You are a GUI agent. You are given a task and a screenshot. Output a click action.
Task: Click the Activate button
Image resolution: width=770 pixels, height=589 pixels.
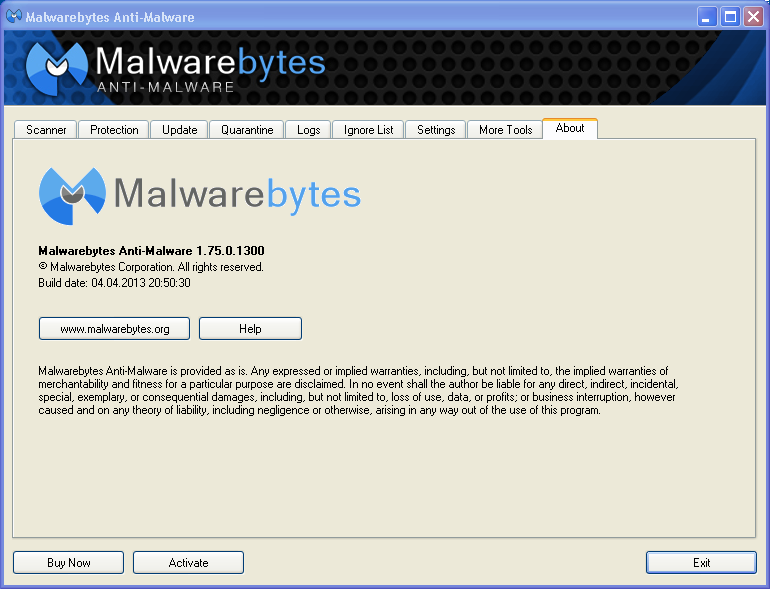click(189, 562)
